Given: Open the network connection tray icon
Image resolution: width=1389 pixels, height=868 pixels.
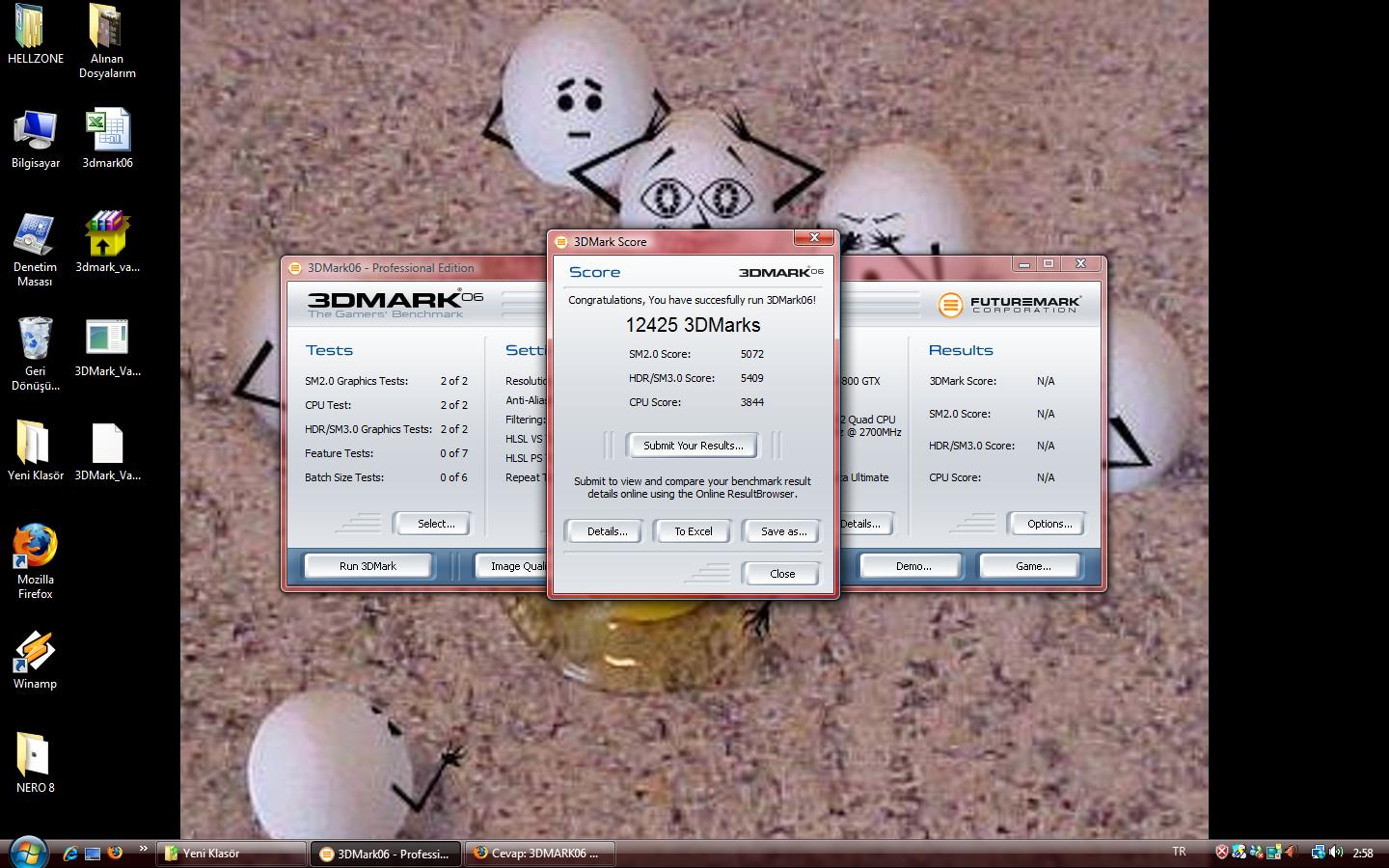Looking at the screenshot, I should tap(1318, 852).
